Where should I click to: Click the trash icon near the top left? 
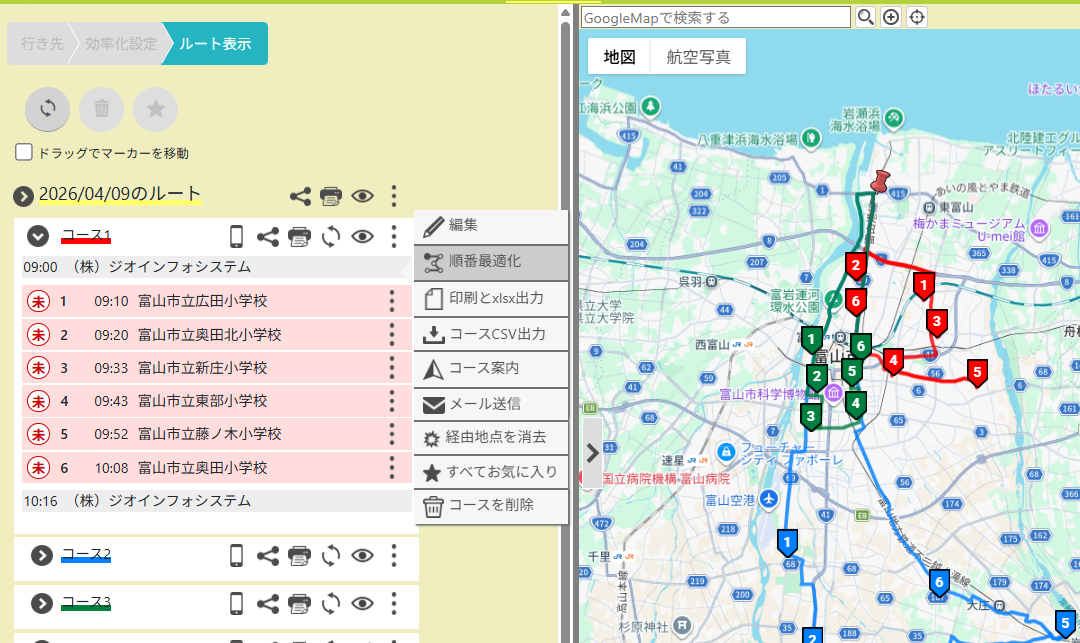101,109
